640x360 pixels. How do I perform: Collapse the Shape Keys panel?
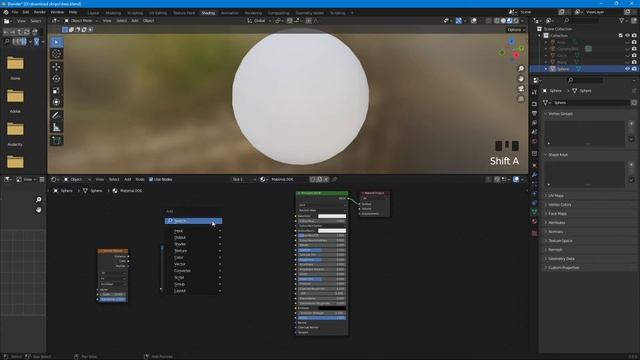tap(558, 155)
